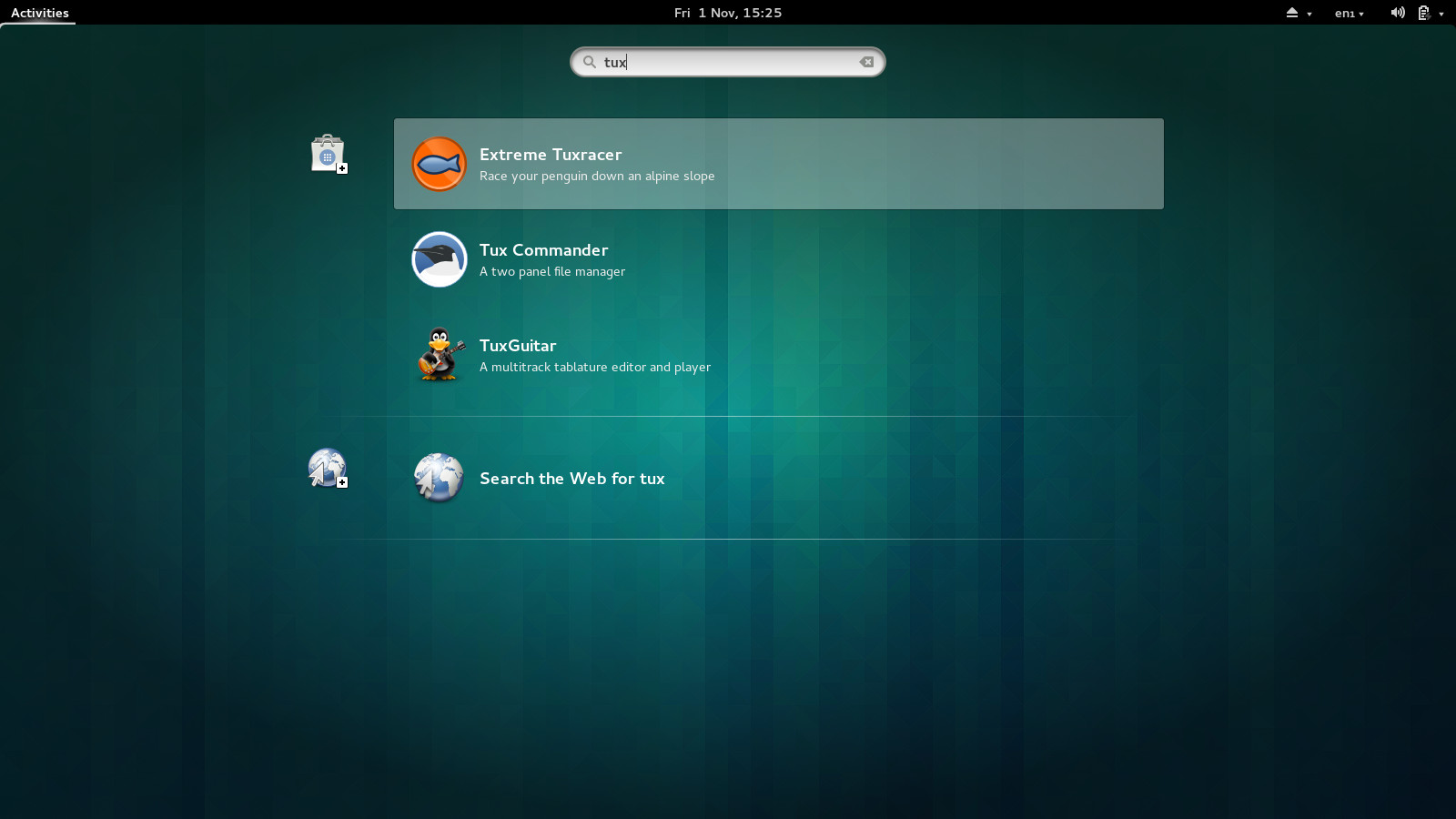Viewport: 1456px width, 819px height.
Task: Start TuxGuitar via the penguin-with-guitar icon
Action: [x=440, y=355]
